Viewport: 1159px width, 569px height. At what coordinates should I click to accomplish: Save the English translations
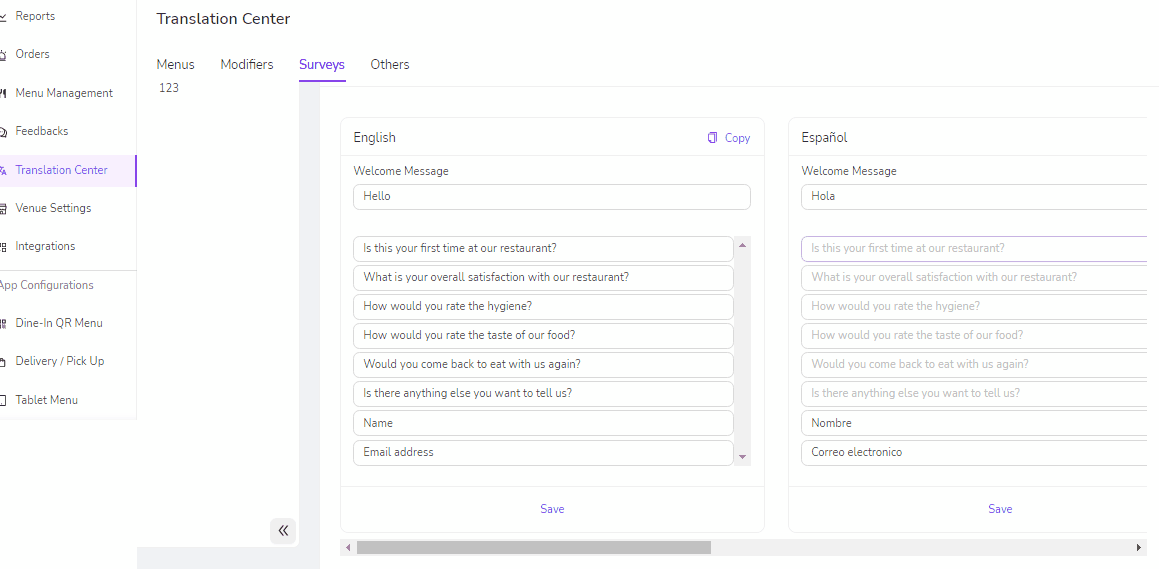point(552,509)
